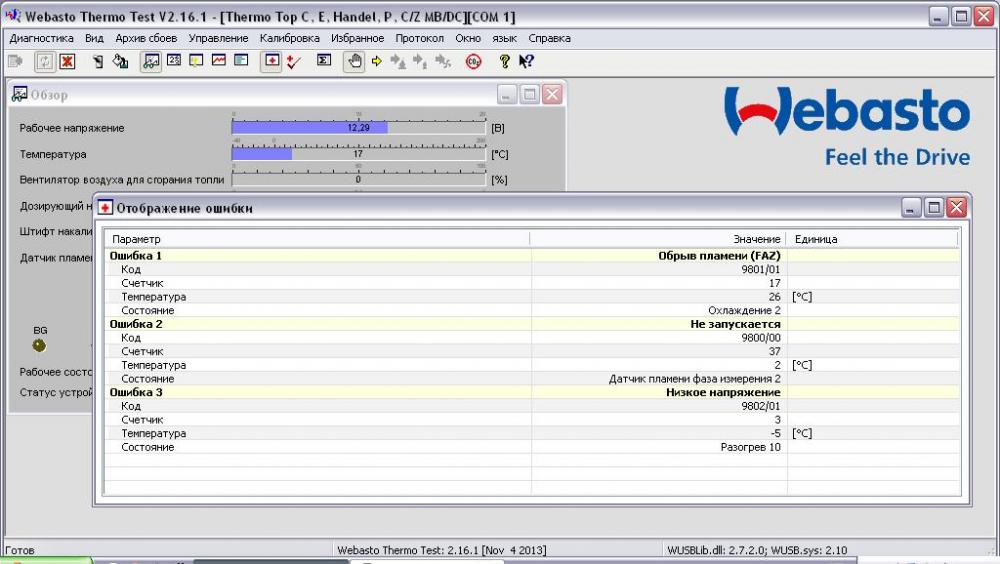Image resolution: width=1000 pixels, height=564 pixels.
Task: Toggle the error display toolbar icon
Action: tap(271, 61)
